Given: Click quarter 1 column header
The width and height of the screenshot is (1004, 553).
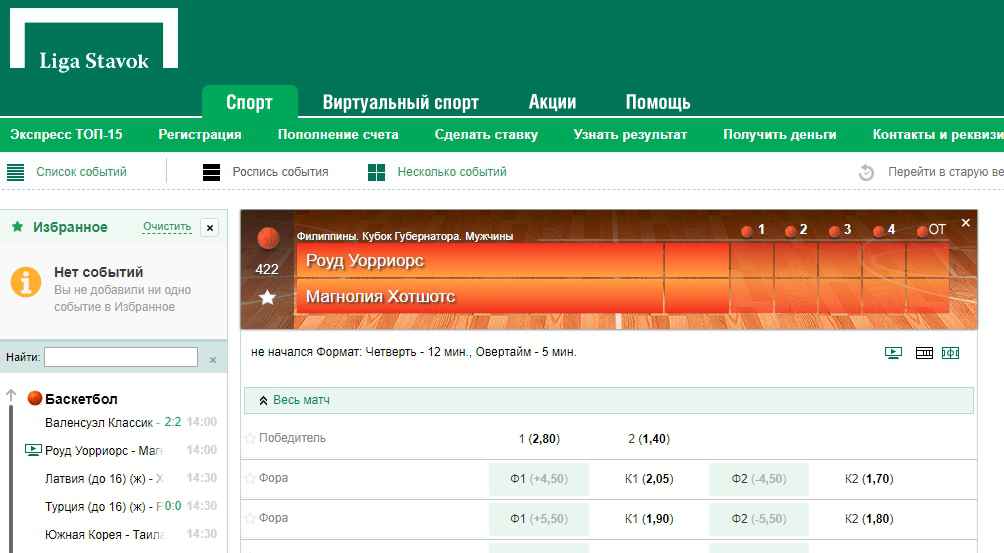Looking at the screenshot, I should click(753, 230).
